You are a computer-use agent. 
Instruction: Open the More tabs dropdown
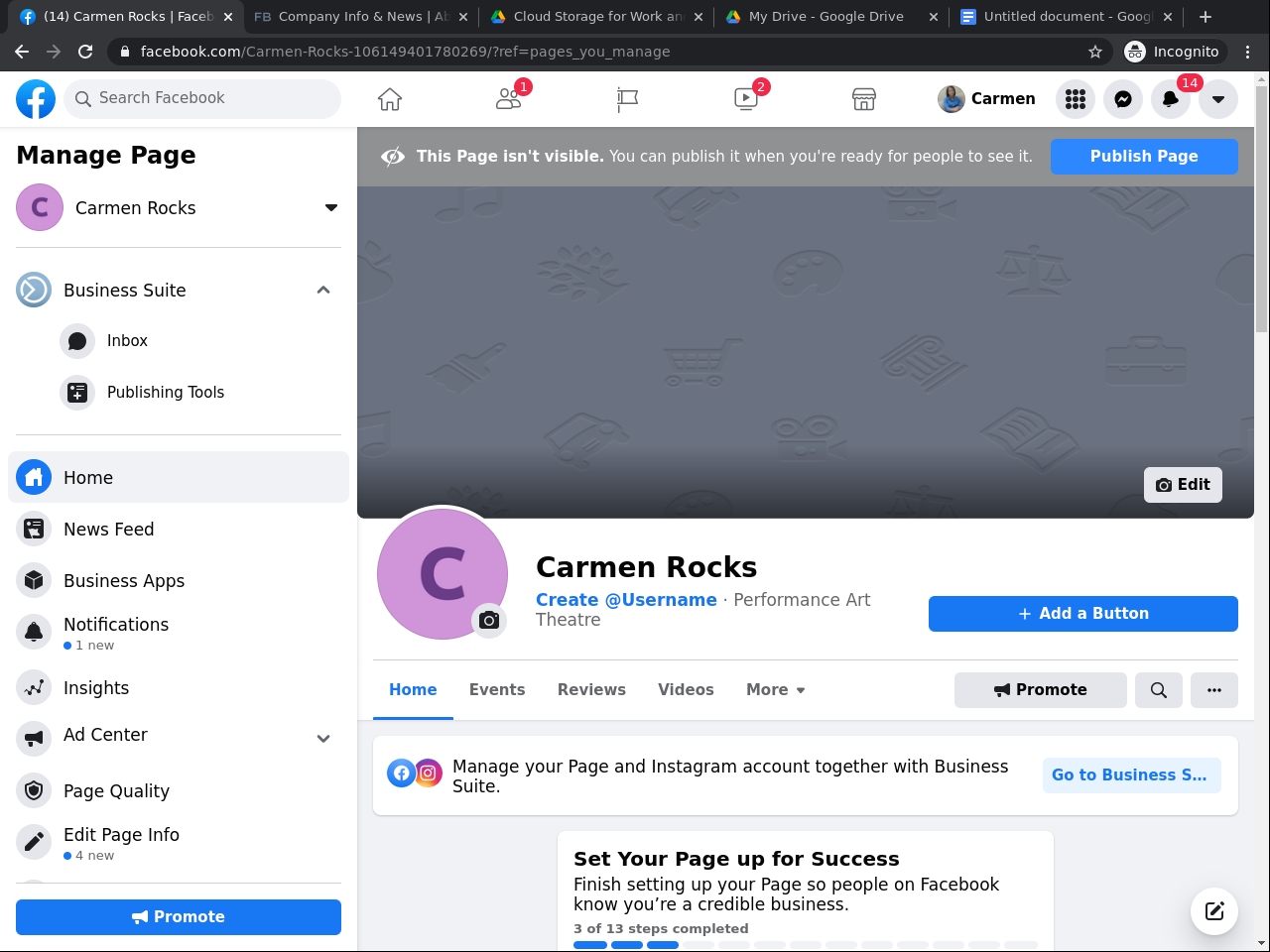[776, 689]
